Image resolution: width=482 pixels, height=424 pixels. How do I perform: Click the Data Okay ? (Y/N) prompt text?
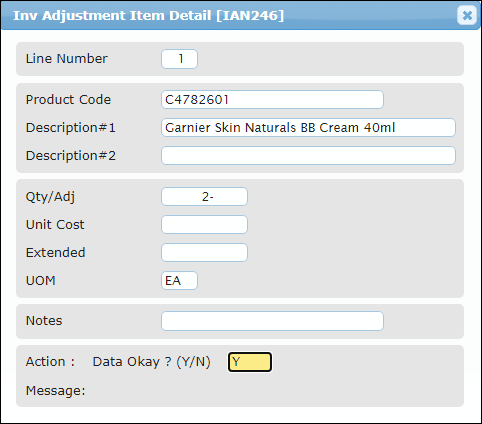tap(152, 362)
